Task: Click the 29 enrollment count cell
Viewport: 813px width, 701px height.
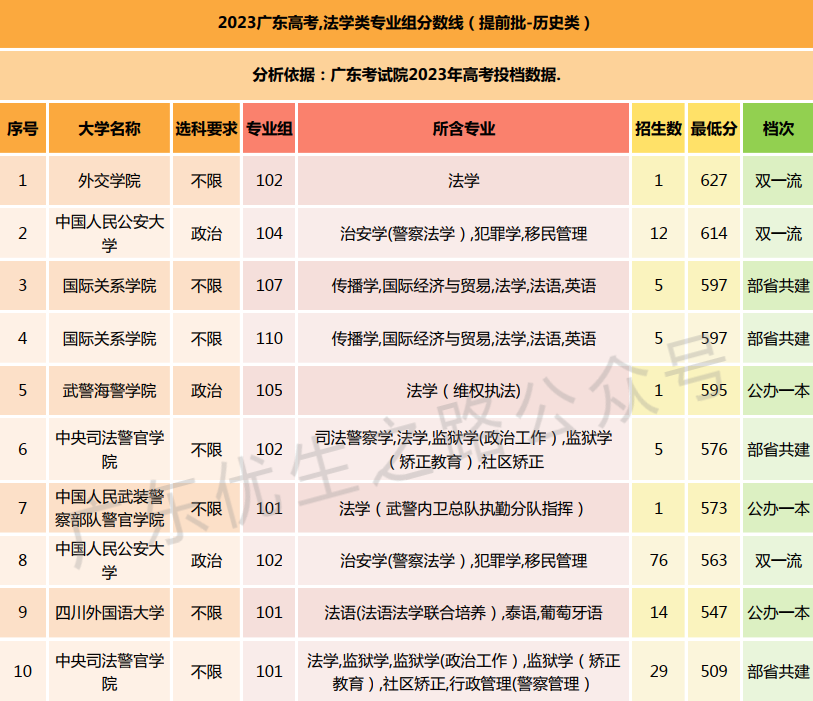Action: tap(658, 671)
